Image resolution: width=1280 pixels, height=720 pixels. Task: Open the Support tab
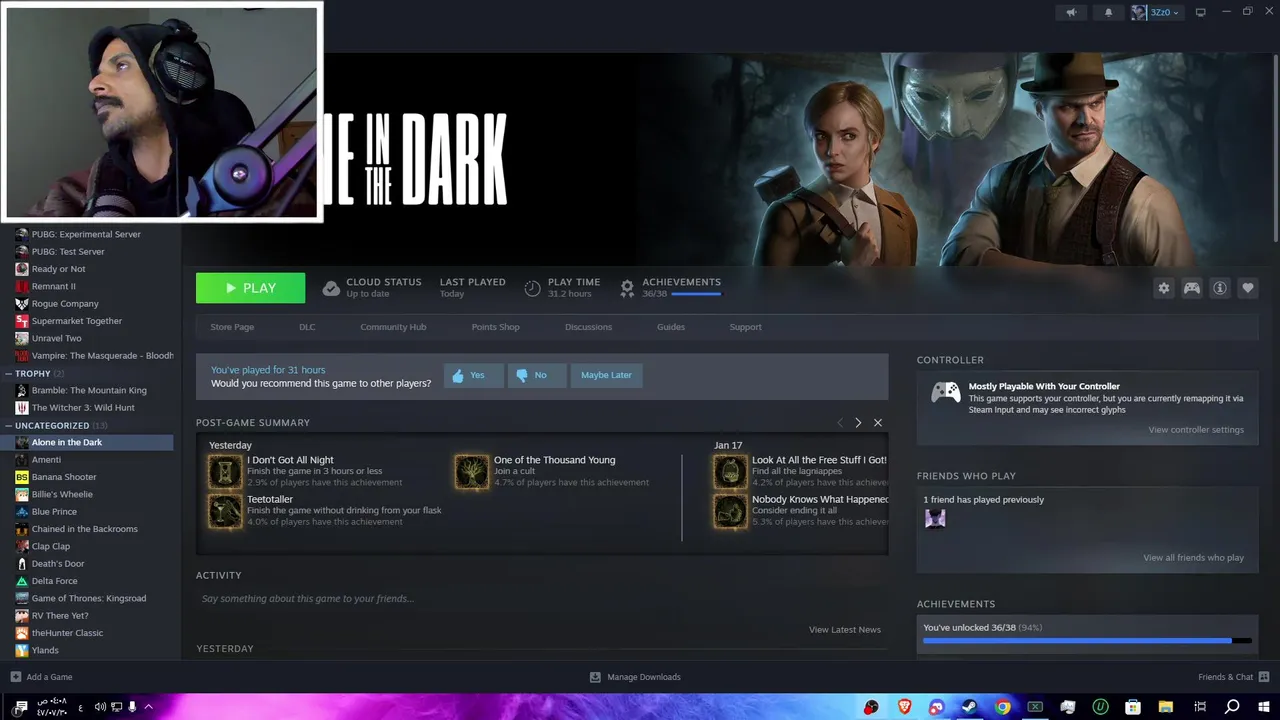[745, 327]
